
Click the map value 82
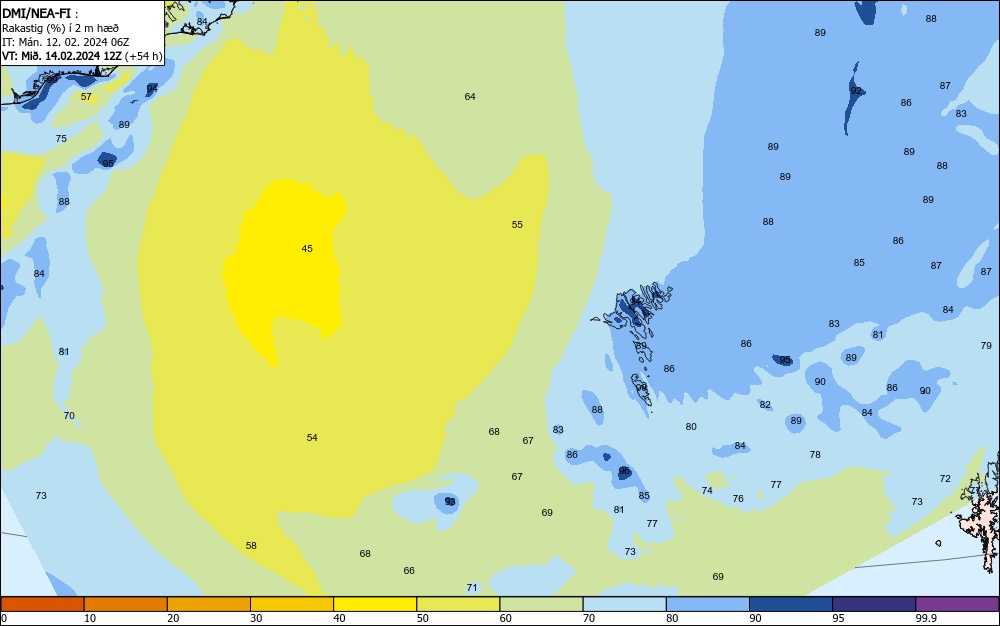point(765,405)
